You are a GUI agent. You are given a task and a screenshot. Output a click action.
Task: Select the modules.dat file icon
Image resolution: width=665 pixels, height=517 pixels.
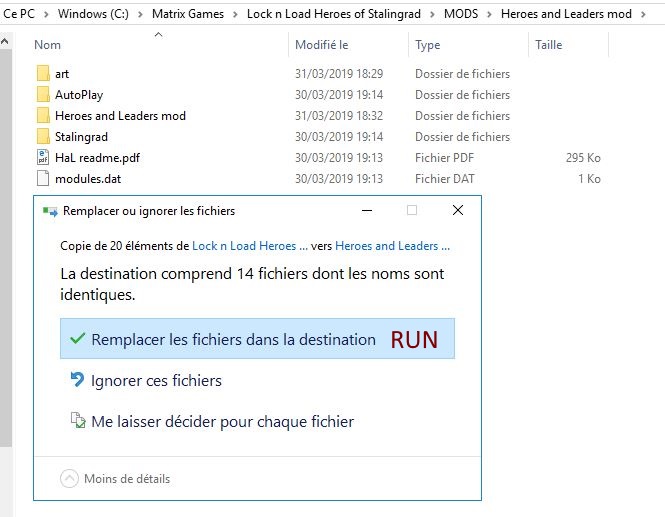click(43, 179)
